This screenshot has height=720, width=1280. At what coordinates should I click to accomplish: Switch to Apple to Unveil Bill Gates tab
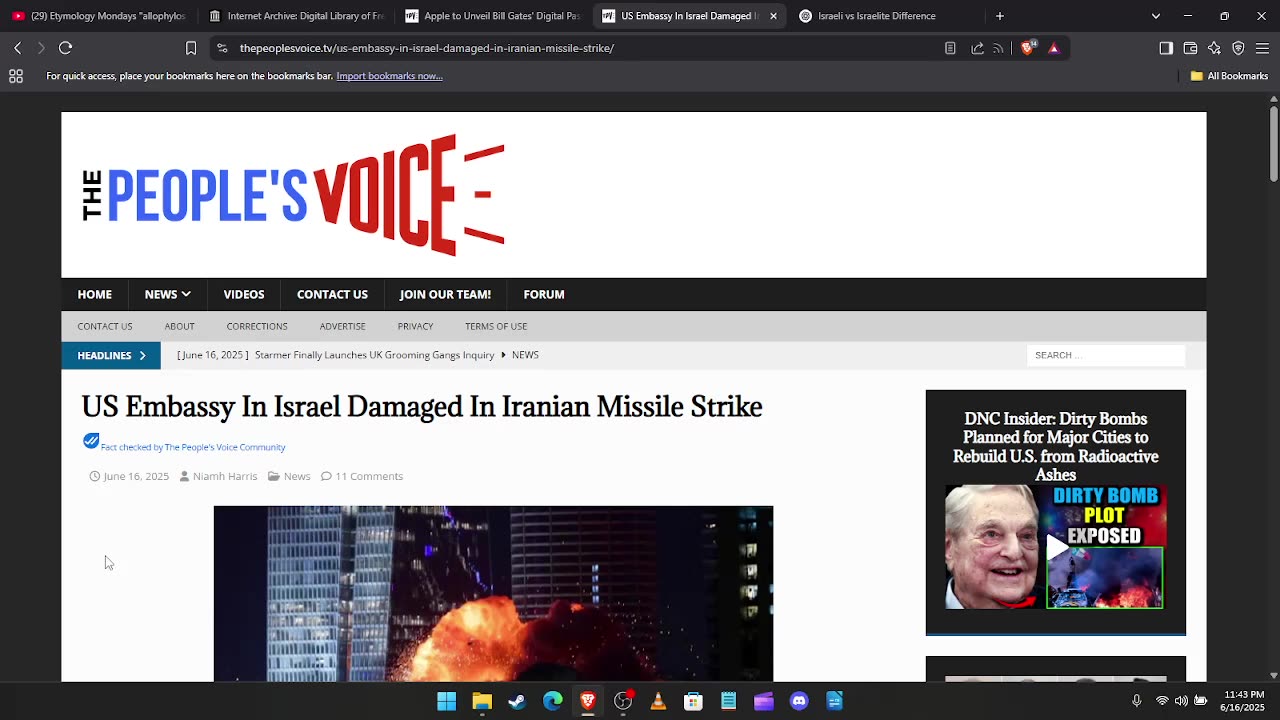[x=492, y=16]
